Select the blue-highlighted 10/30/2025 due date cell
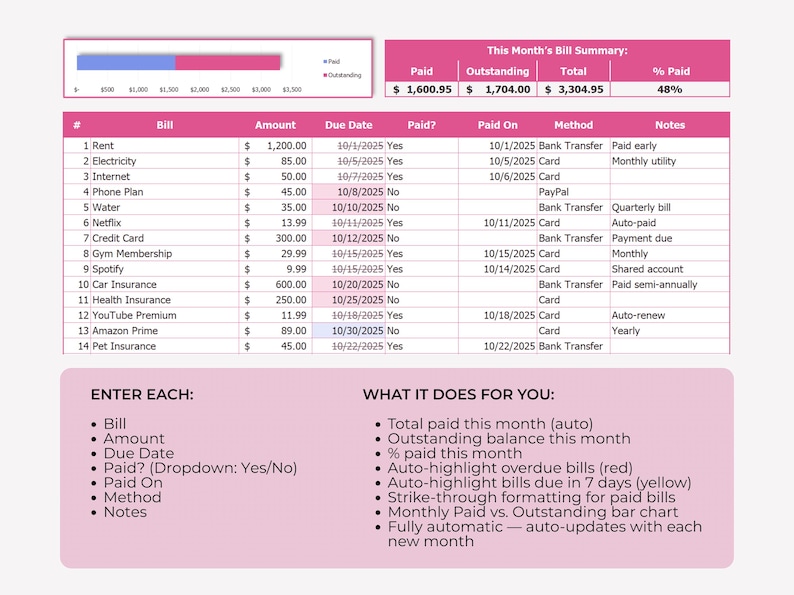794x595 pixels. coord(348,331)
